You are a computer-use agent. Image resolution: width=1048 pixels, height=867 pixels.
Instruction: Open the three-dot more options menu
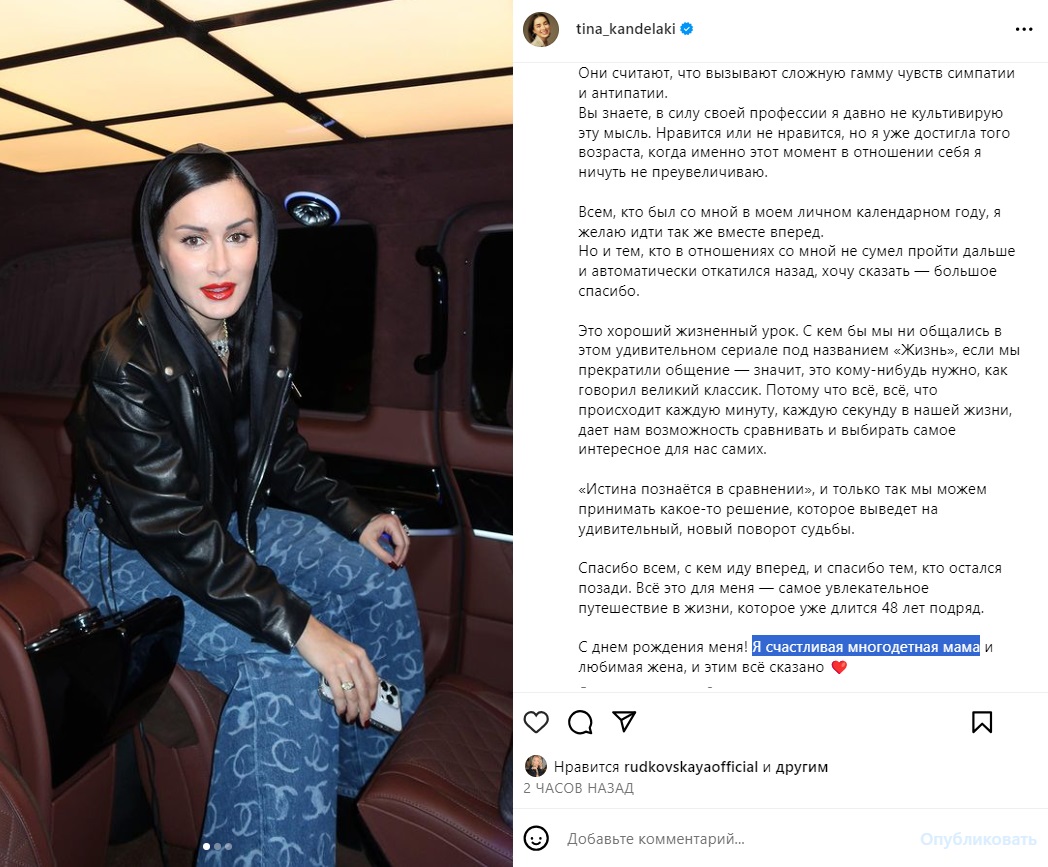1024,29
